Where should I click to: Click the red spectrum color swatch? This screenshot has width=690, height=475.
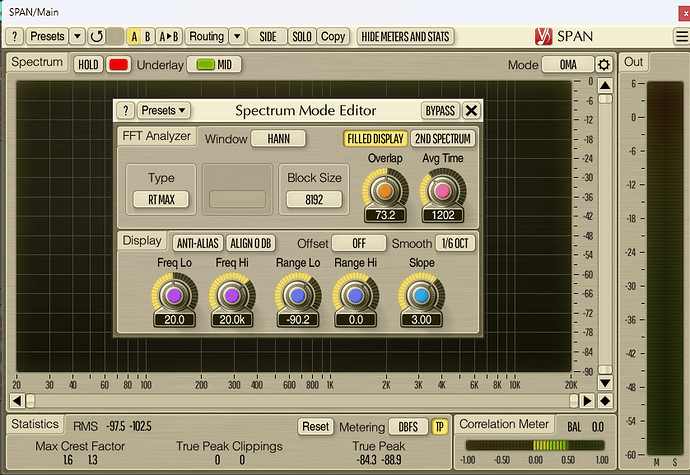pyautogui.click(x=118, y=65)
